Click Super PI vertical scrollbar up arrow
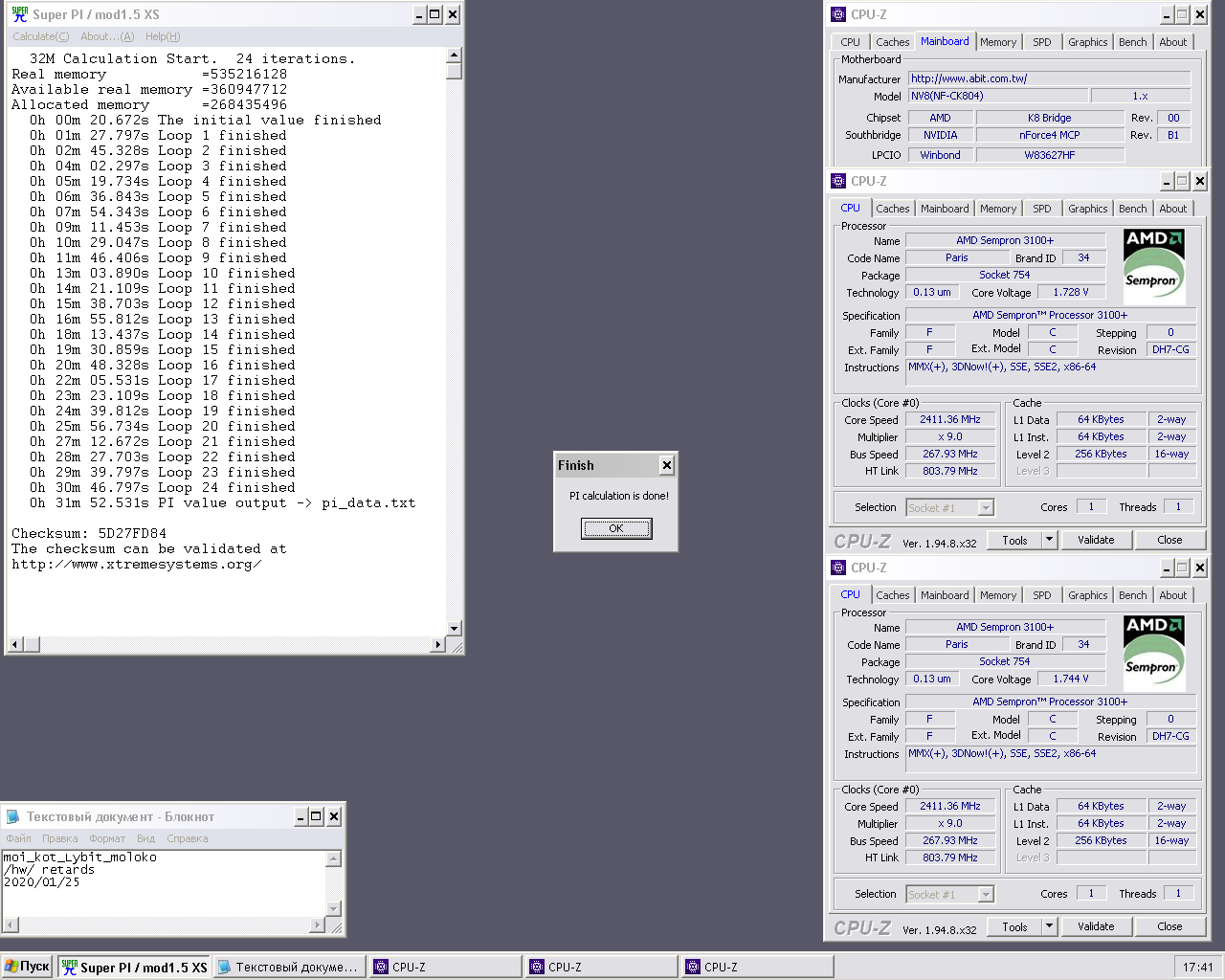 click(454, 56)
